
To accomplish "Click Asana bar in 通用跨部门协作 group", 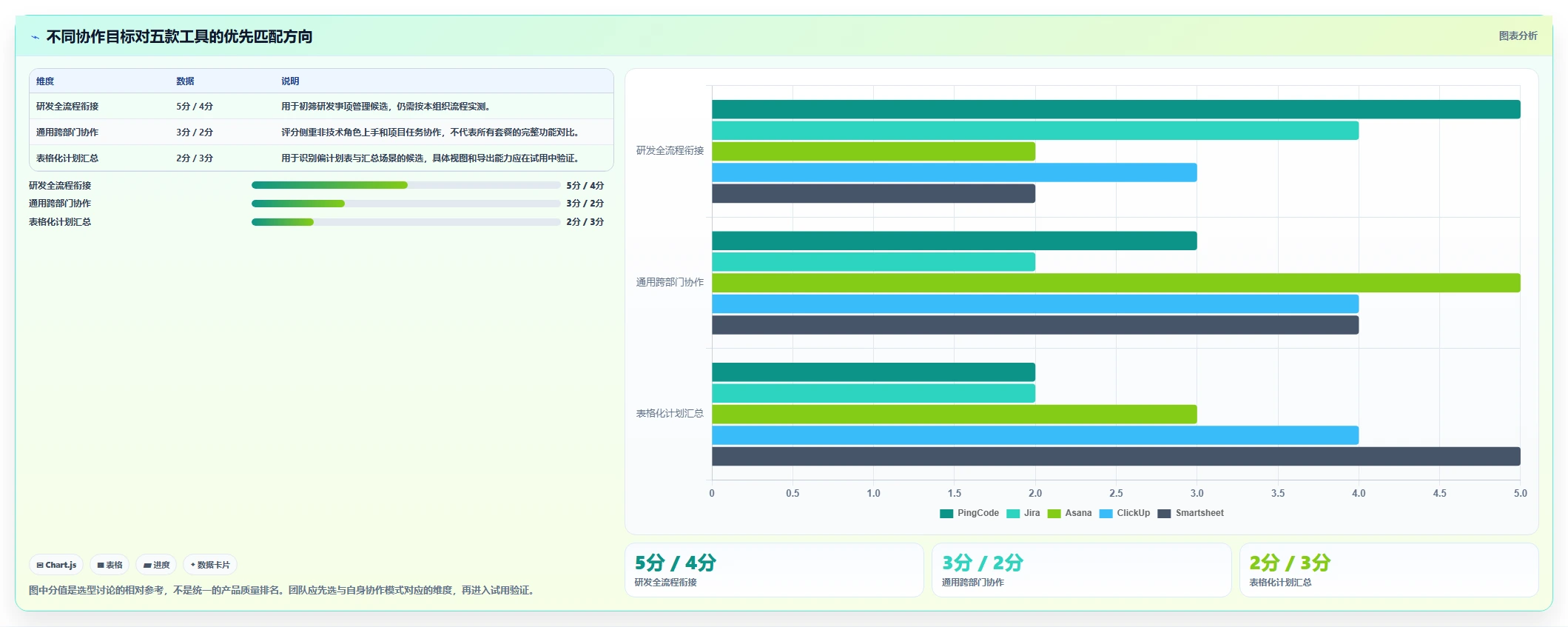I will point(1116,283).
